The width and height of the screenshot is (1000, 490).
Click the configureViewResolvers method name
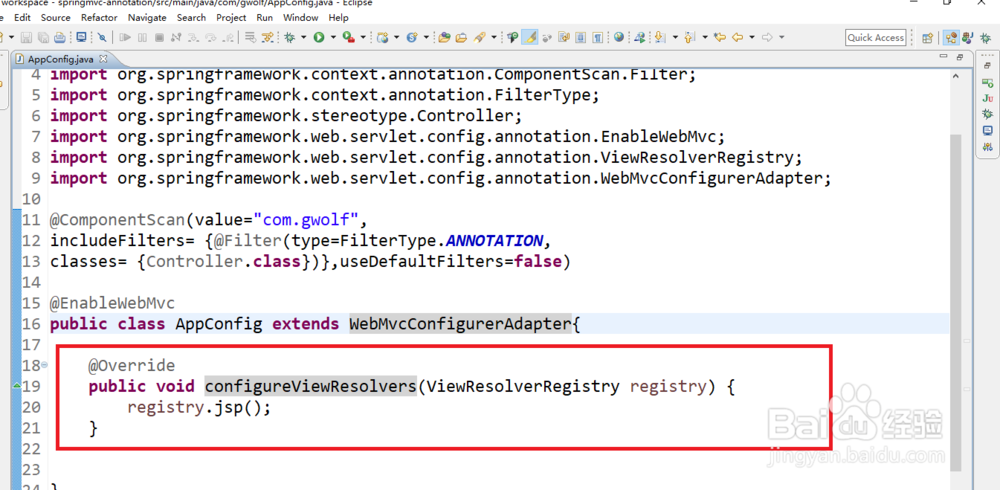(310, 386)
